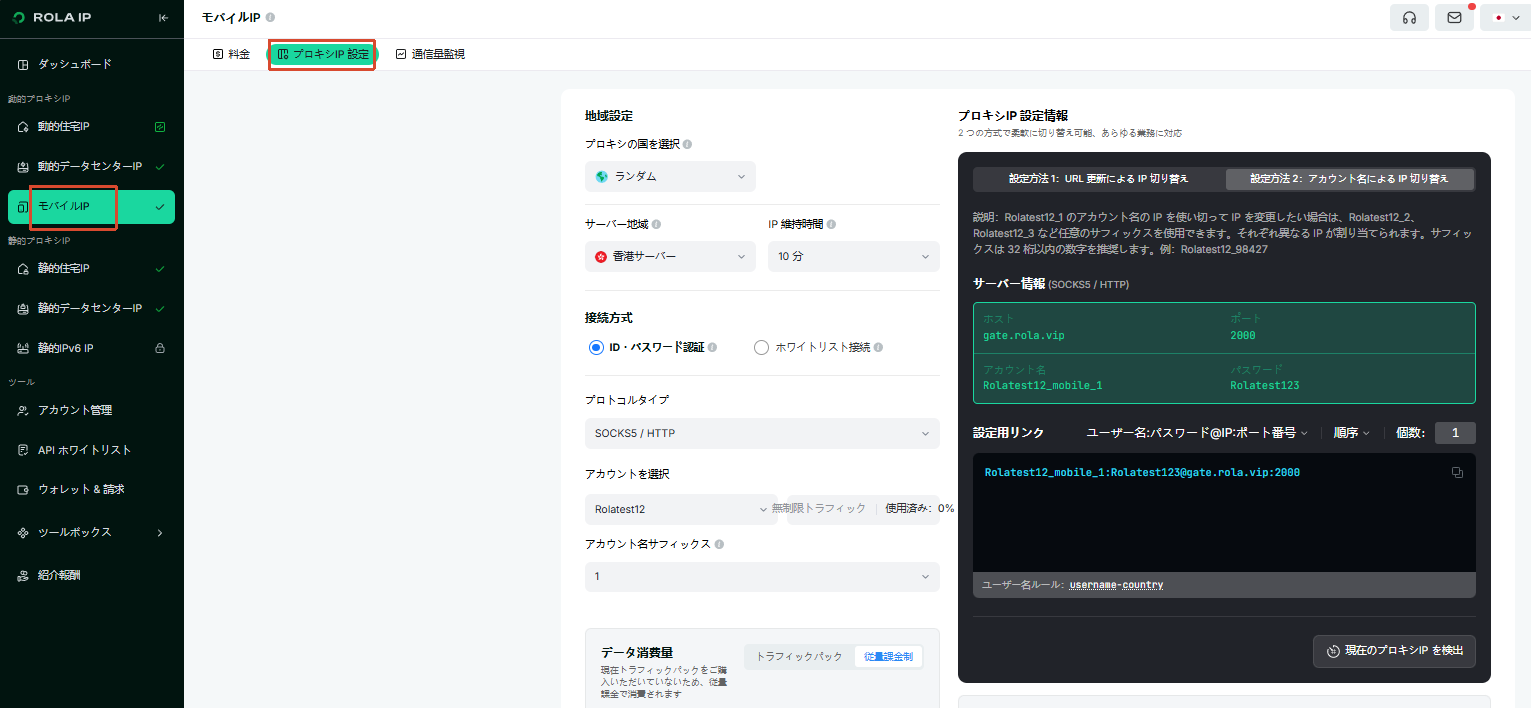Click password value Rolatest123

click(1265, 385)
